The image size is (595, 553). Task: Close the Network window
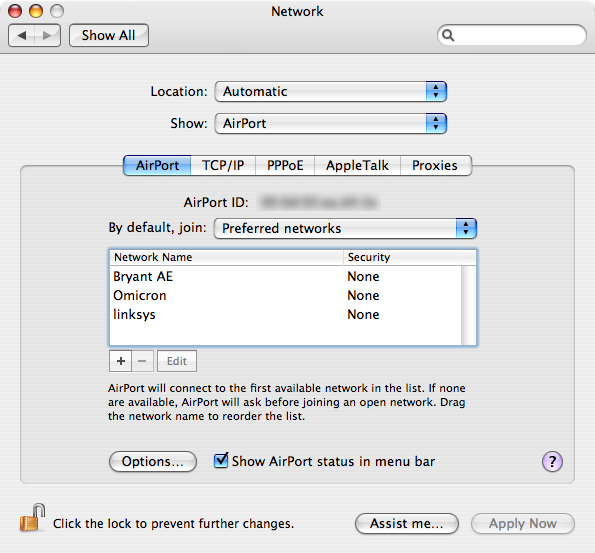(x=15, y=11)
